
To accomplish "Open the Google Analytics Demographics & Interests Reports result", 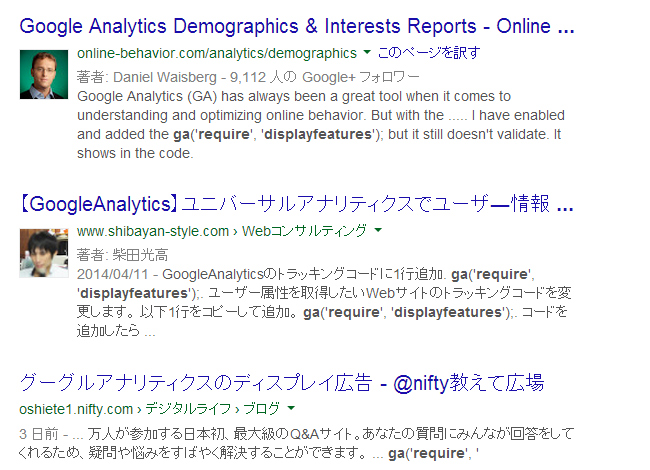I will point(297,27).
